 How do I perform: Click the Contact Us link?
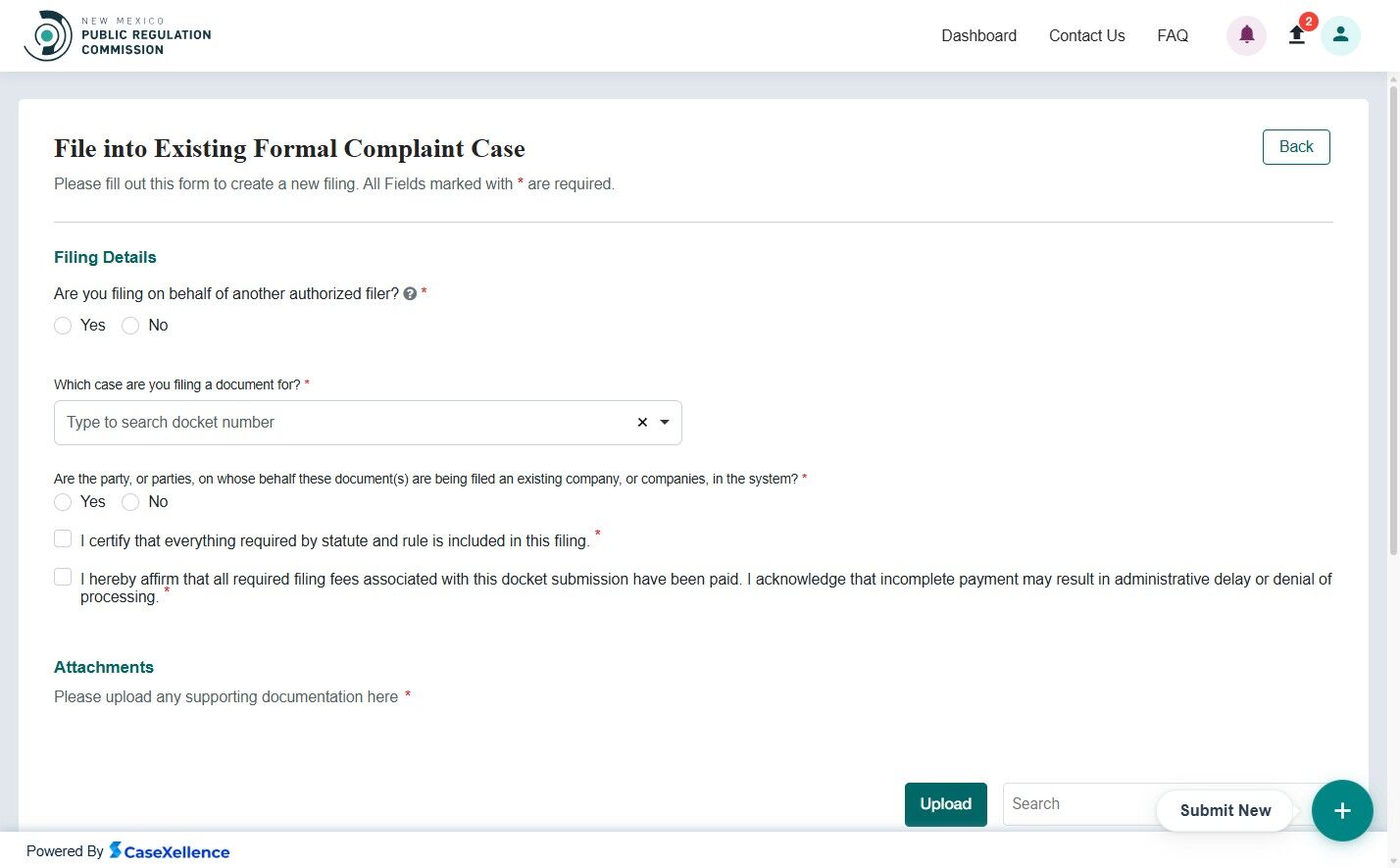coord(1086,35)
